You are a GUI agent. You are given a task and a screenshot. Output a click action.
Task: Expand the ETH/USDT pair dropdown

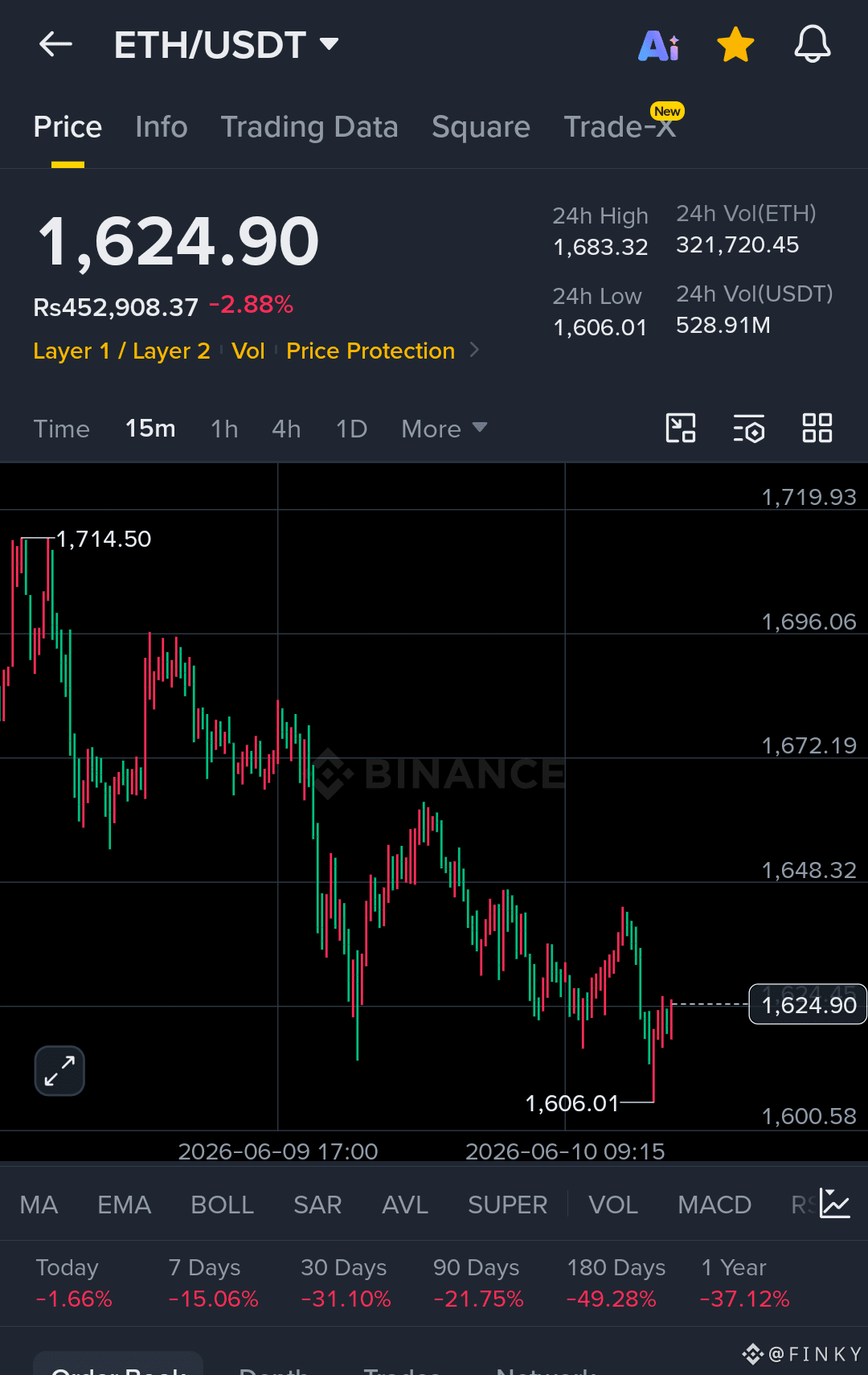click(329, 44)
